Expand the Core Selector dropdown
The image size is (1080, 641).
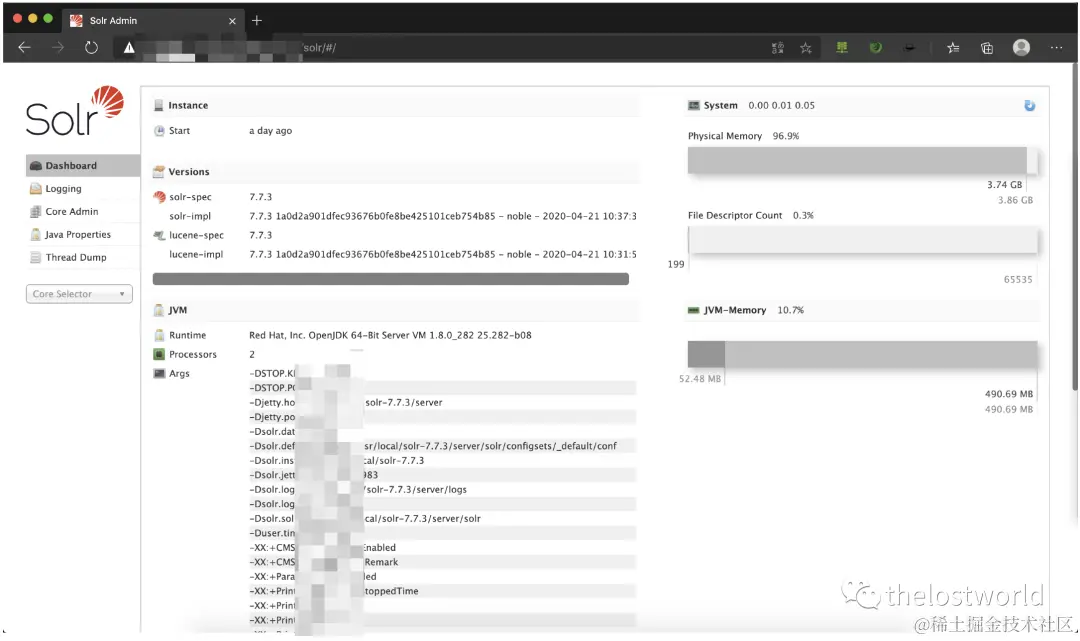pyautogui.click(x=79, y=294)
